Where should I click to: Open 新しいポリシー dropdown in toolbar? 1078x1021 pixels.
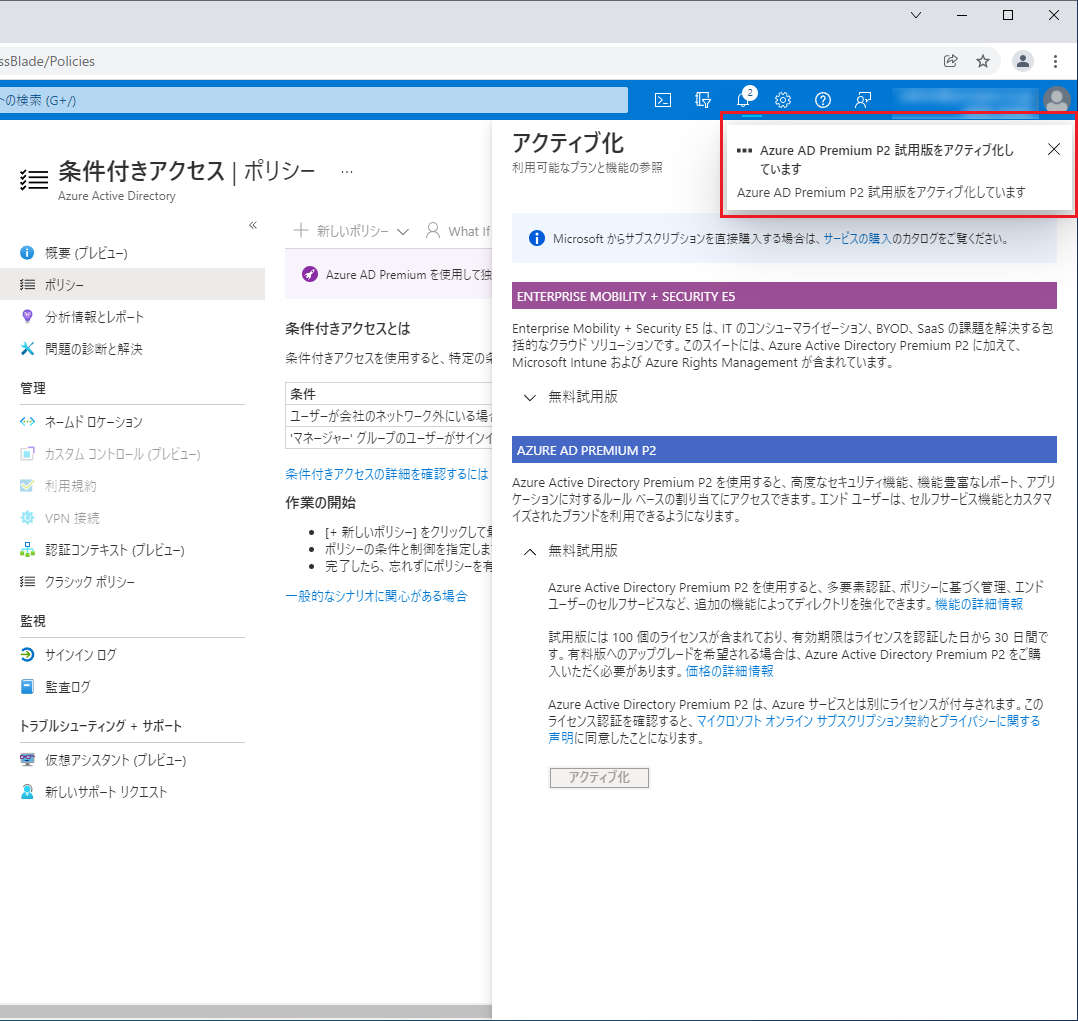351,231
